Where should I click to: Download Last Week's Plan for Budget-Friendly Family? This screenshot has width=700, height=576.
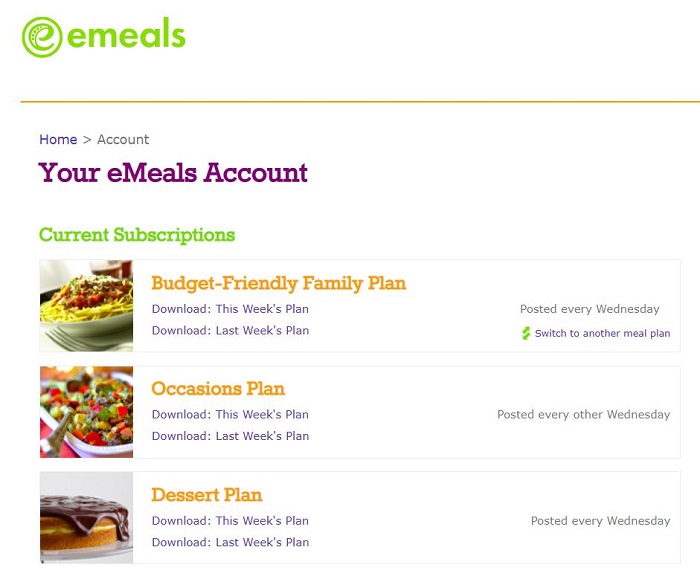(x=230, y=330)
